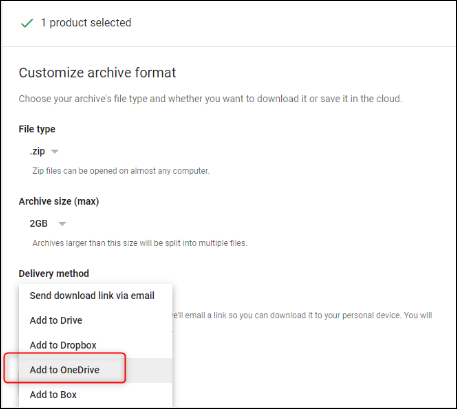Click the arrow beside 2GB
Image resolution: width=457 pixels, height=409 pixels.
[x=62, y=224]
